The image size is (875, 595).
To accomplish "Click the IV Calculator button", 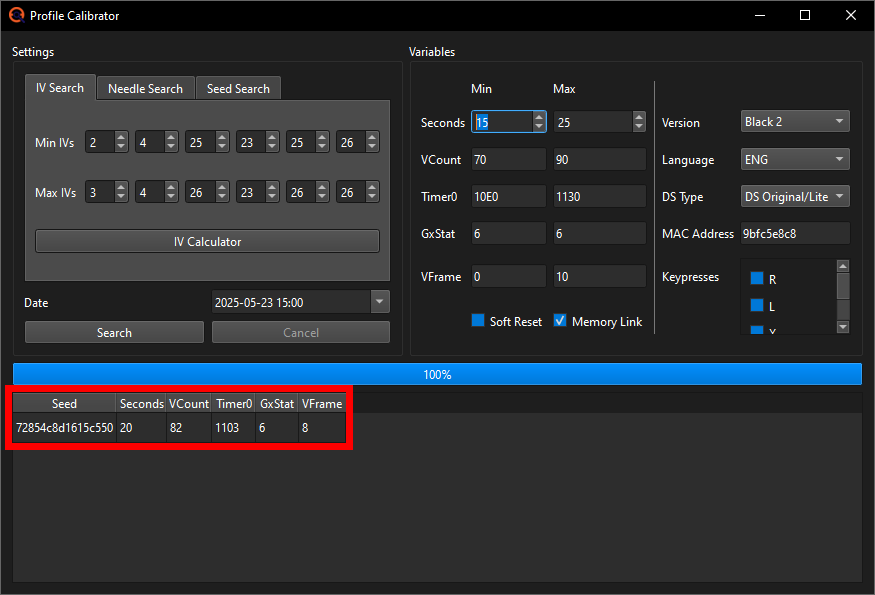I will 207,242.
